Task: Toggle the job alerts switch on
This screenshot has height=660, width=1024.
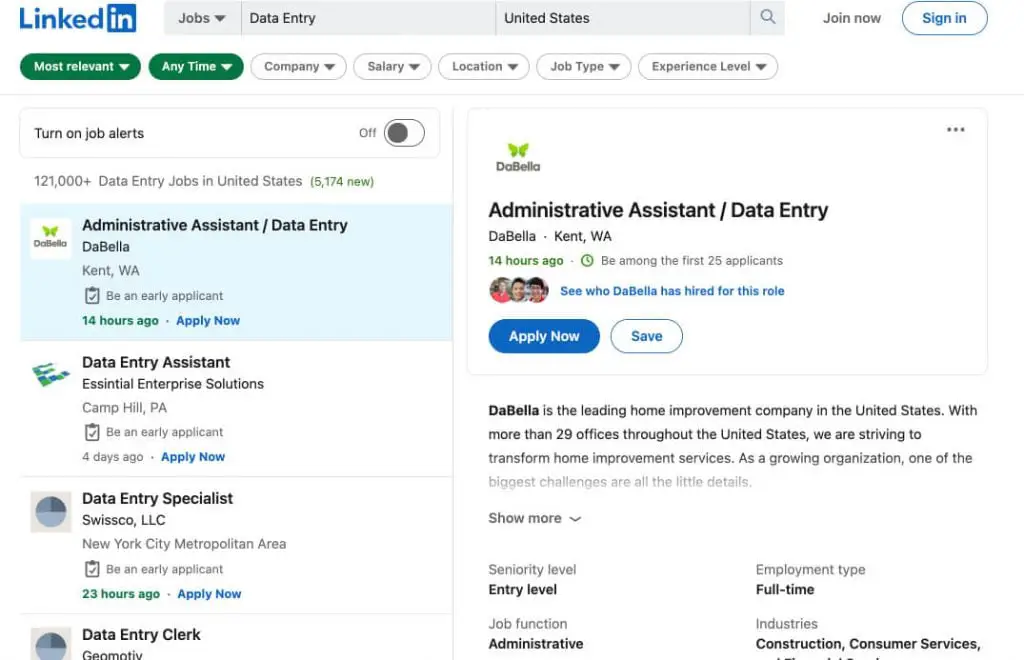Action: pos(404,133)
